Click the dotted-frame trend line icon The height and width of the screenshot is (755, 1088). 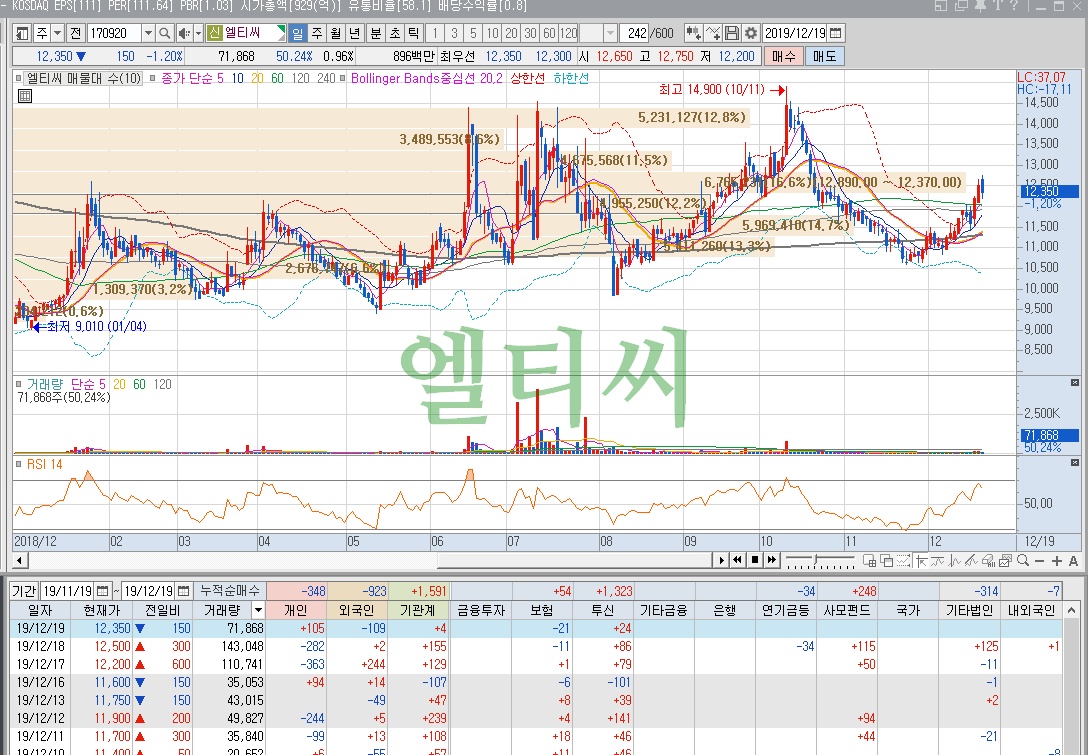coord(903,561)
